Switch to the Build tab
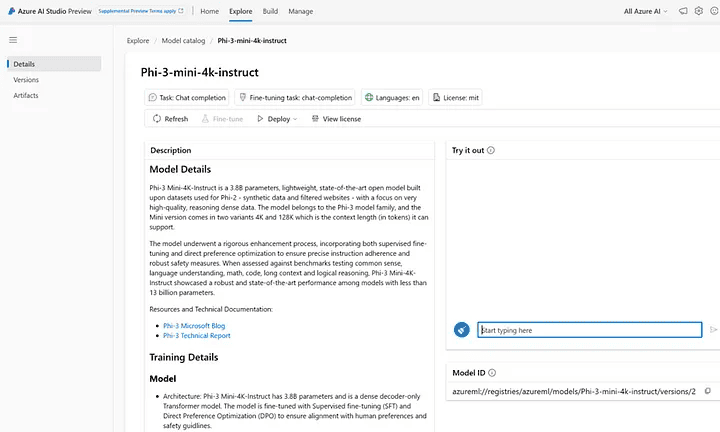The image size is (720, 432). (270, 11)
